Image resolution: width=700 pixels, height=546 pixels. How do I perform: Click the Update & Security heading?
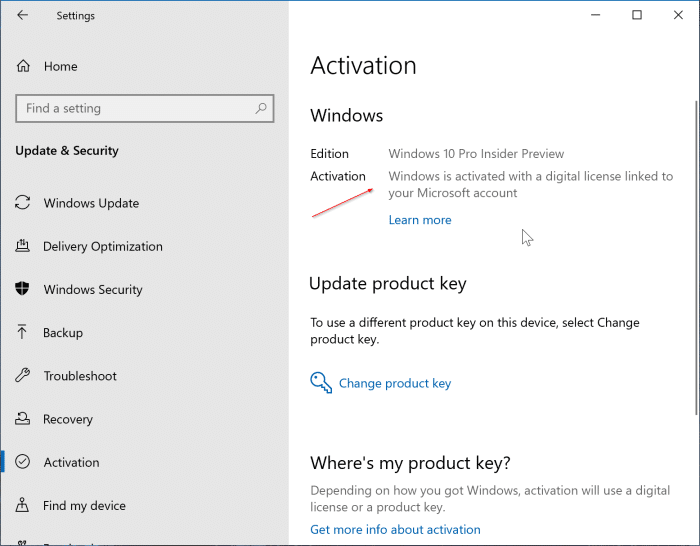point(67,150)
